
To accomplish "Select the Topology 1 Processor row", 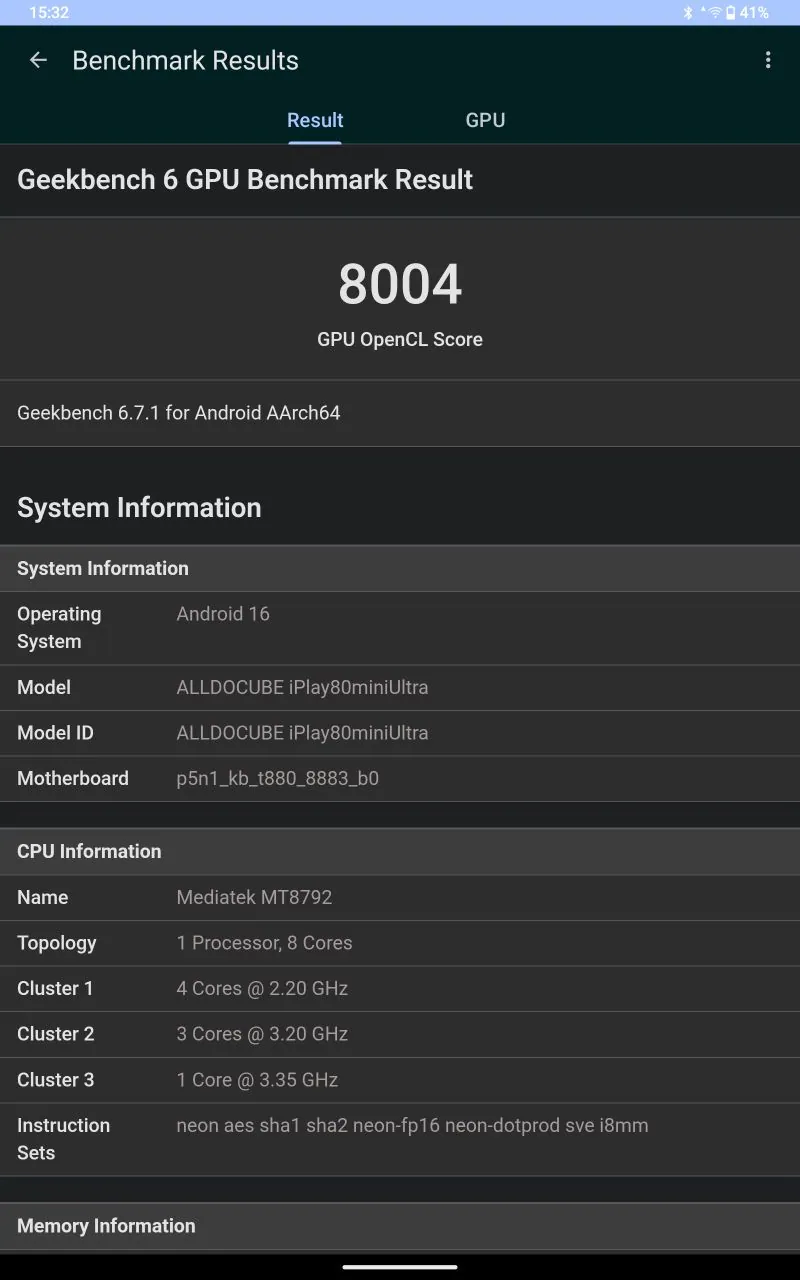I will 400,943.
